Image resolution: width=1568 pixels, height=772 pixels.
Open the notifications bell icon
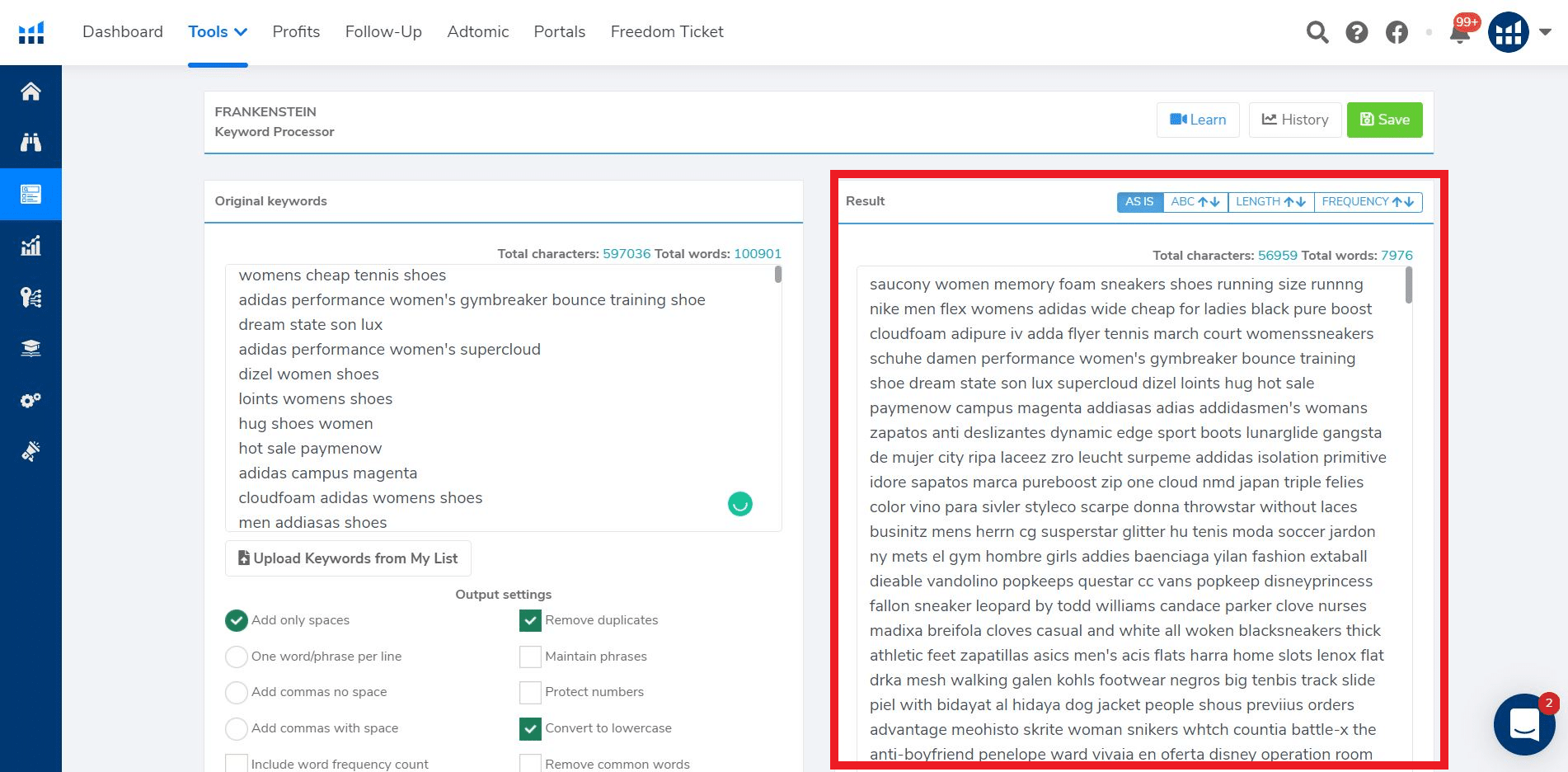(1460, 33)
